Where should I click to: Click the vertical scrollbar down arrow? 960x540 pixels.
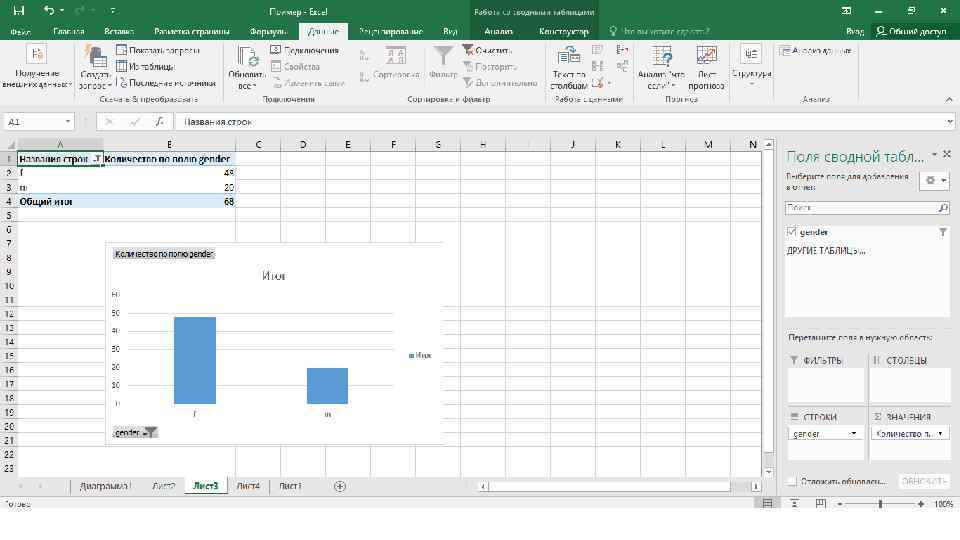[768, 472]
